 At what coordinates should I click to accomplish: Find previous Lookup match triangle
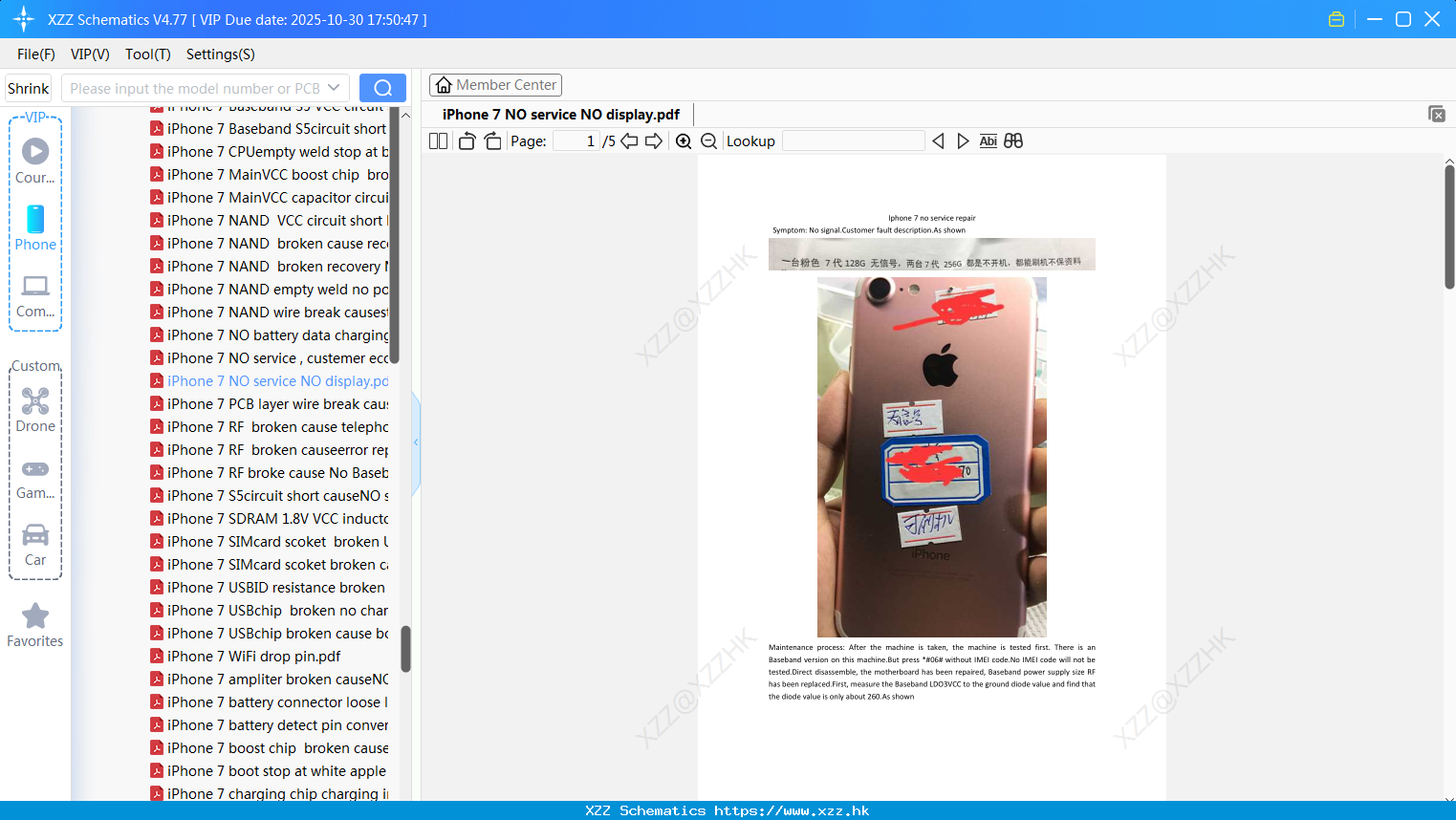point(938,140)
